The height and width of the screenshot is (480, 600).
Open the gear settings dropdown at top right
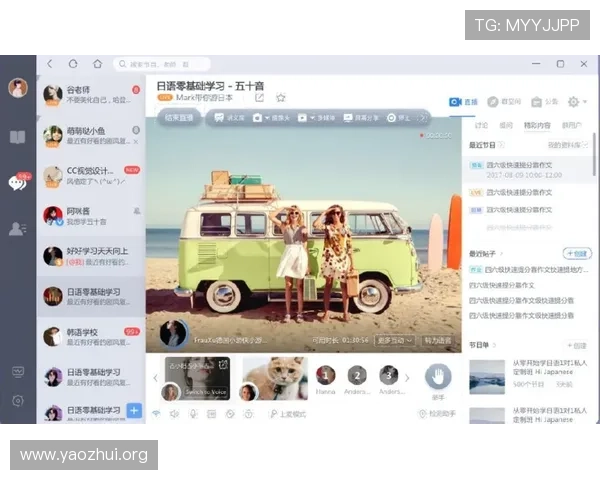[x=577, y=102]
